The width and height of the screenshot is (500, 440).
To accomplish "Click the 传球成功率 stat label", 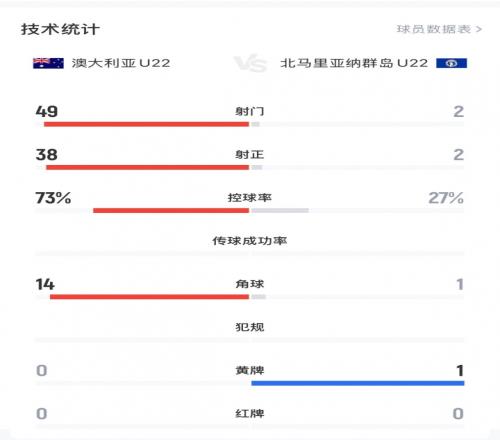I will 250,241.
